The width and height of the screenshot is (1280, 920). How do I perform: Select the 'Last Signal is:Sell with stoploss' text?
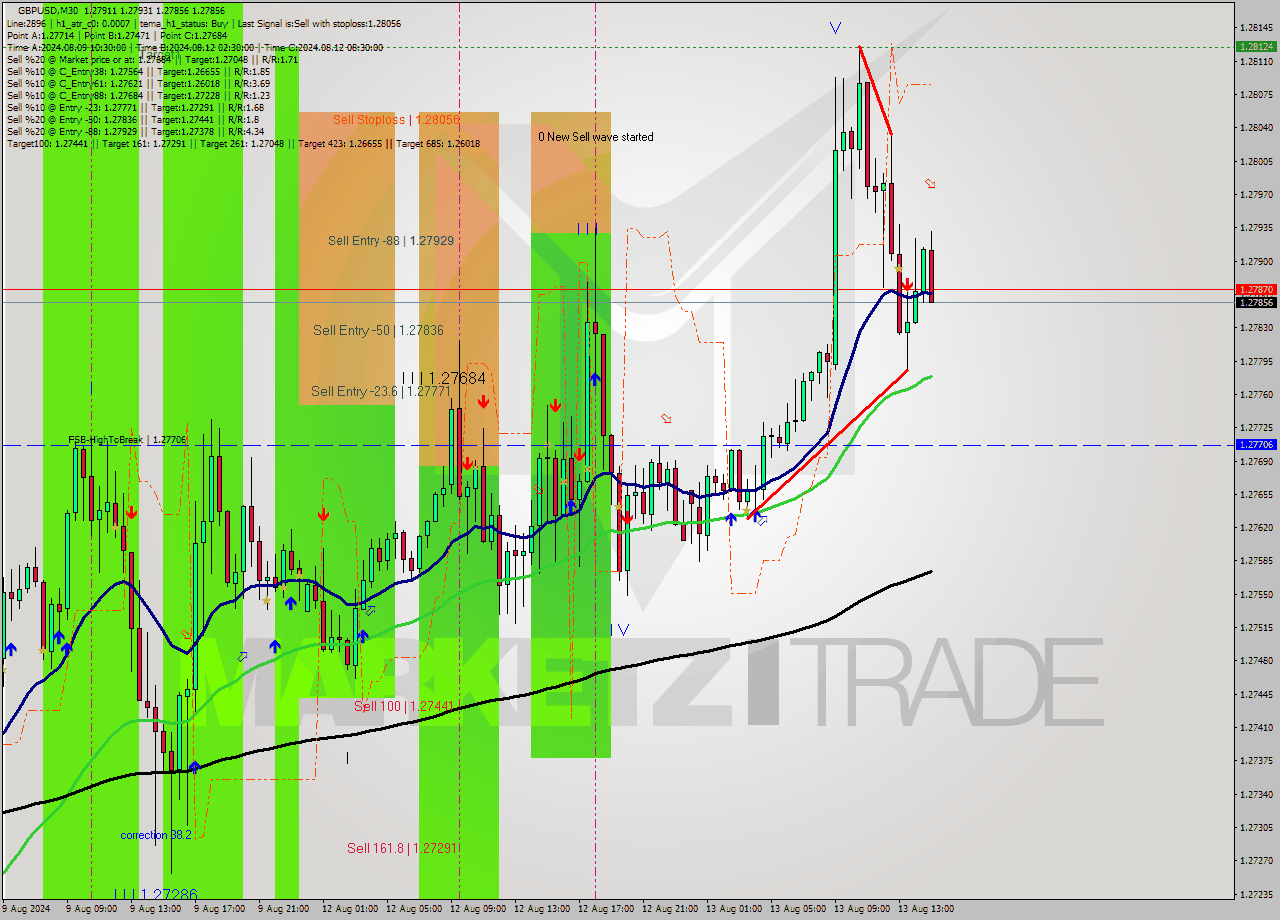coord(321,23)
